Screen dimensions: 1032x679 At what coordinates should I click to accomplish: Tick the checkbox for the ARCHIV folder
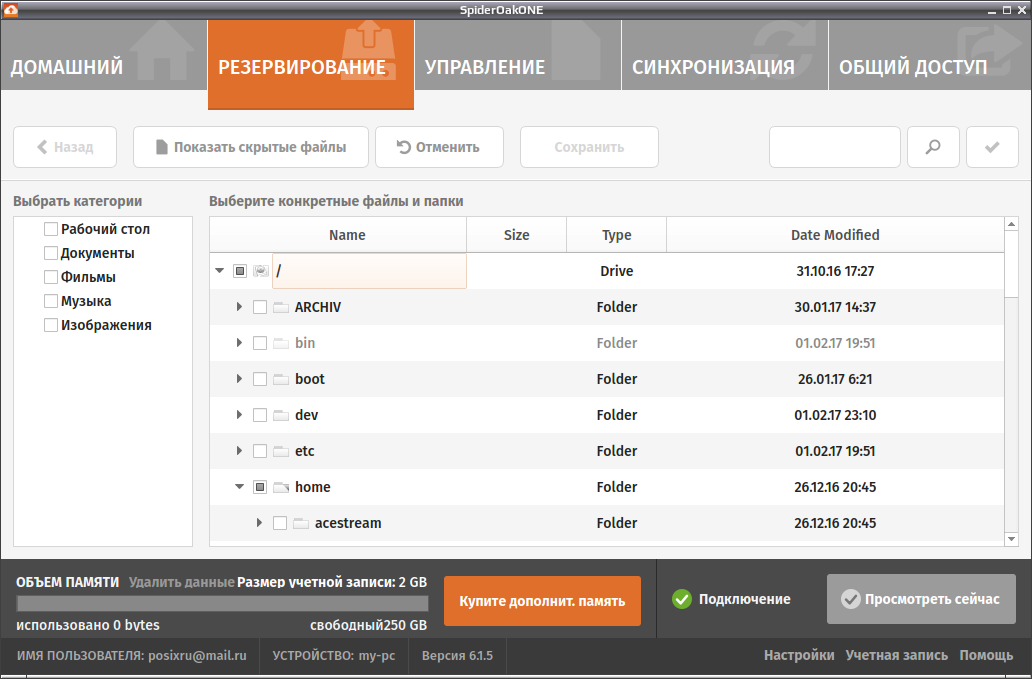(x=260, y=307)
